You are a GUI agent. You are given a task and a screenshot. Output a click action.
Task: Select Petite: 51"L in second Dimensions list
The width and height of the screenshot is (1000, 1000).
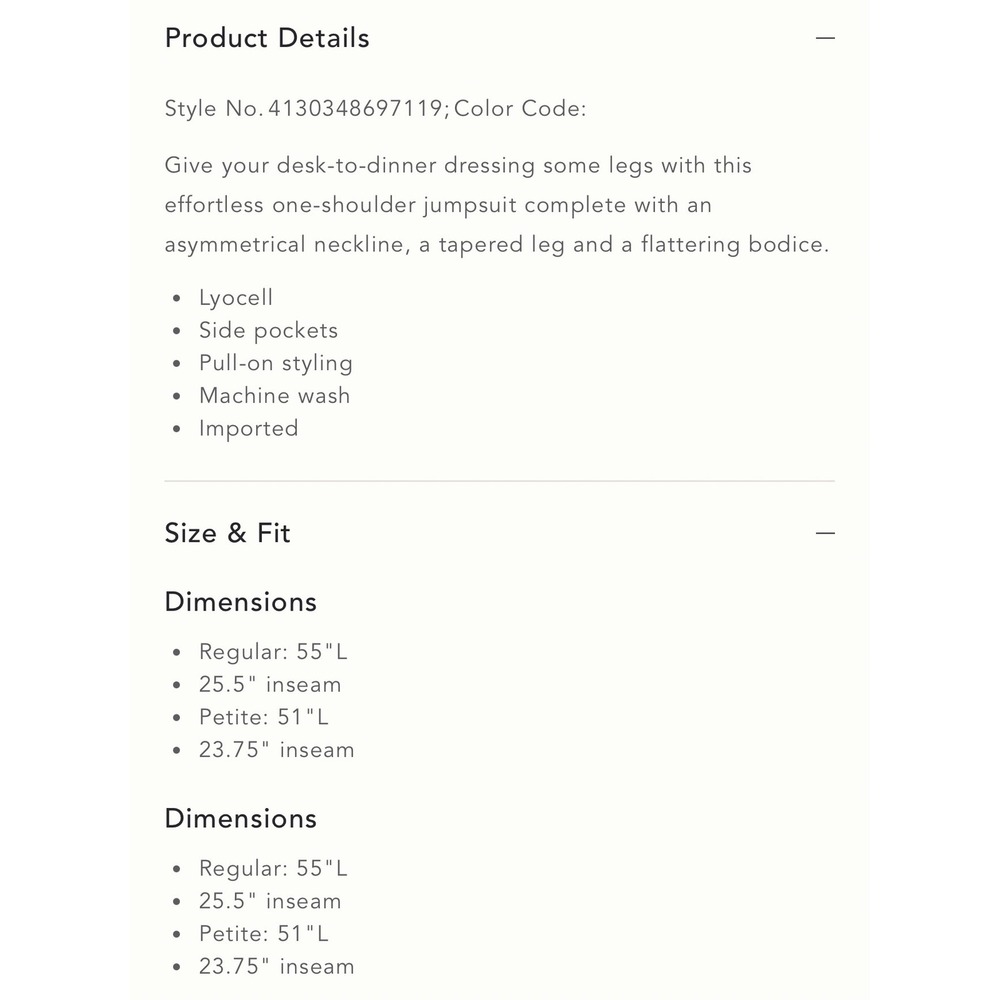[264, 934]
